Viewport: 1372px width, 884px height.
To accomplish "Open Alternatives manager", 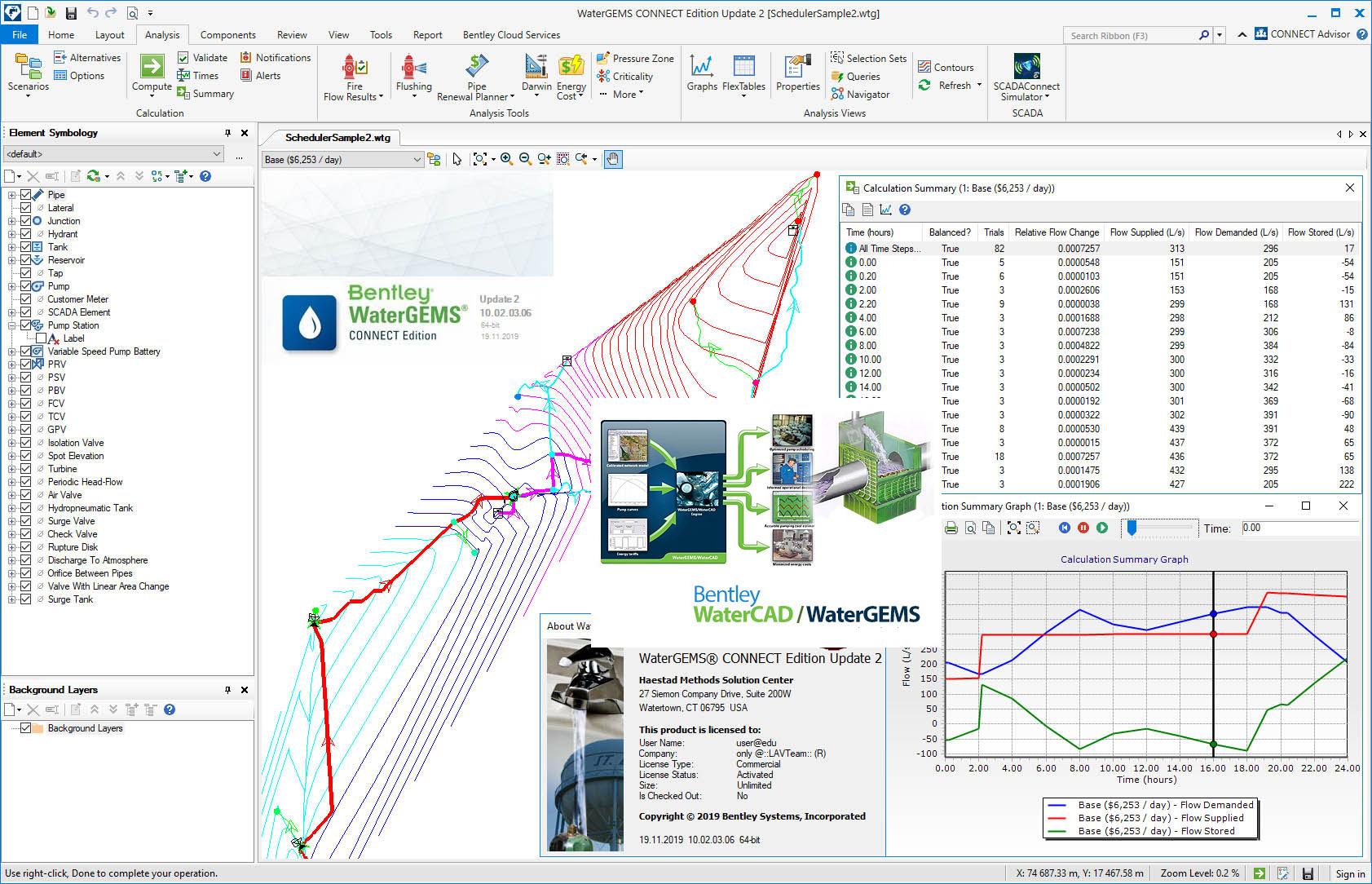I will pos(87,58).
